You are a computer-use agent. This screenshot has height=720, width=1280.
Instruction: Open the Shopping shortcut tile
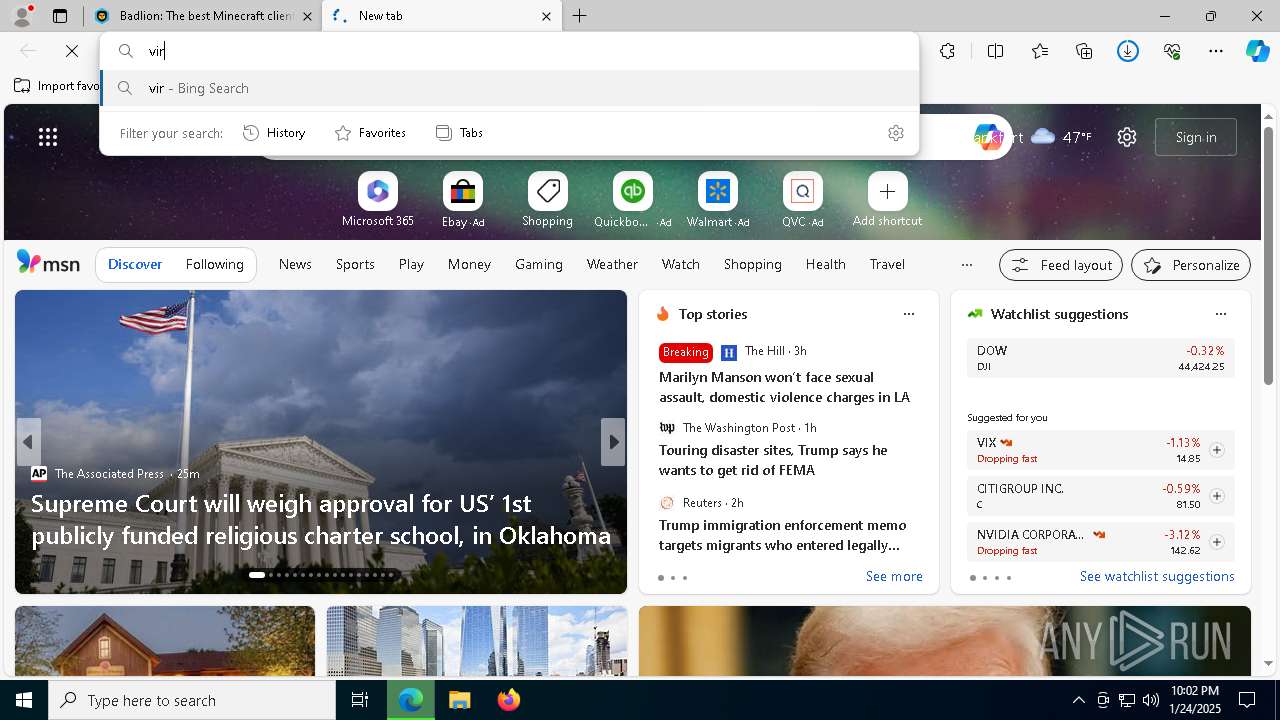click(x=548, y=200)
